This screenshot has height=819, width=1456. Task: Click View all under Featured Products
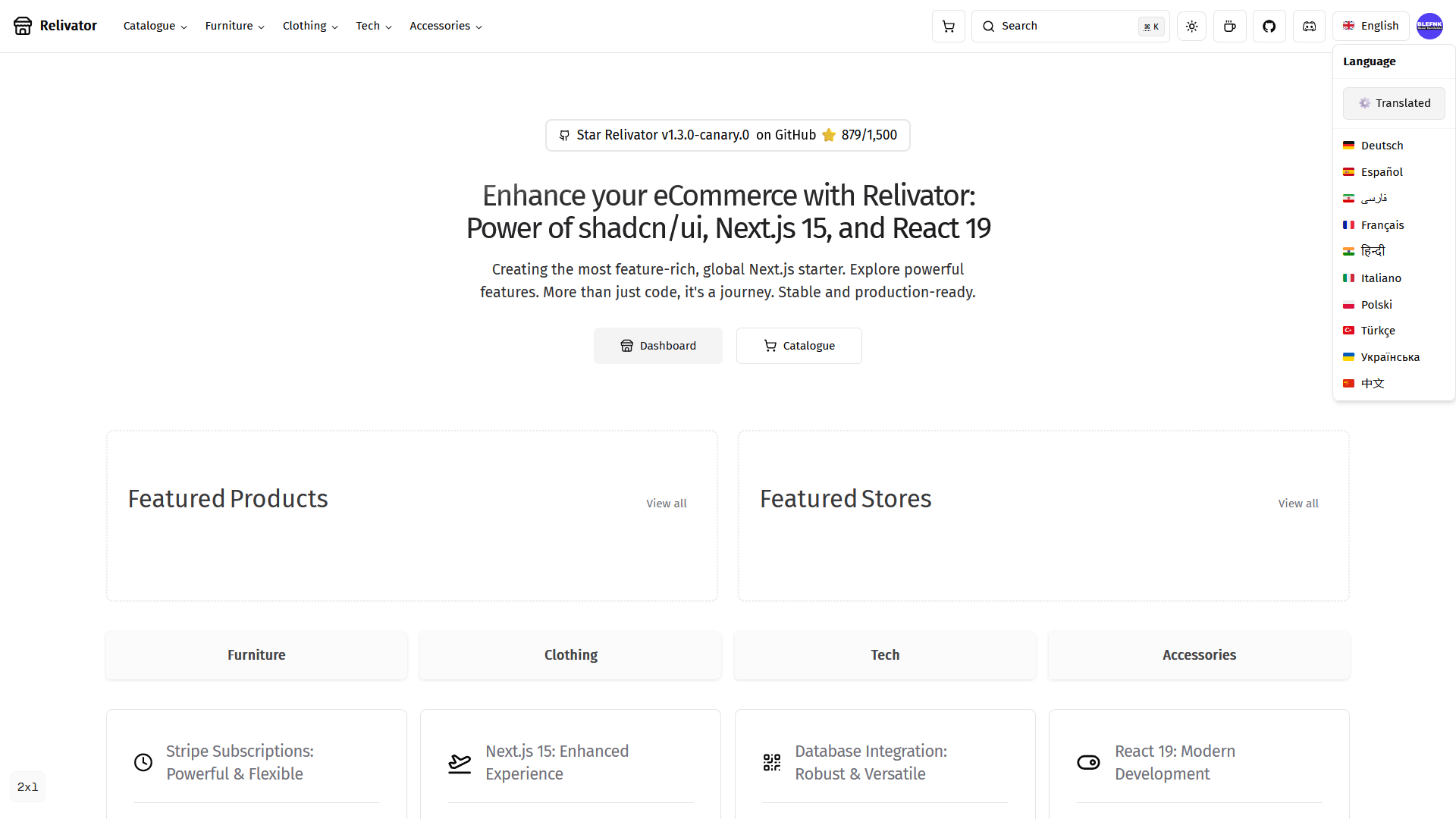(666, 503)
